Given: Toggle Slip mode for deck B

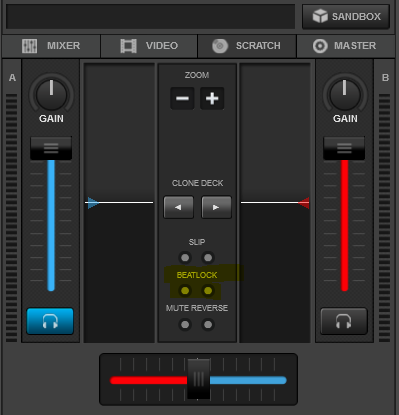Looking at the screenshot, I should 208,258.
